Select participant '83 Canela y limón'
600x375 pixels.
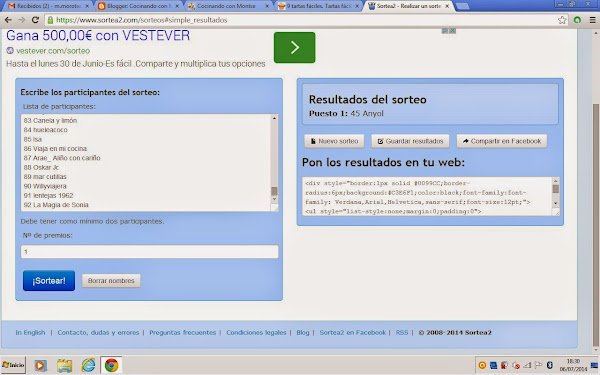click(50, 121)
